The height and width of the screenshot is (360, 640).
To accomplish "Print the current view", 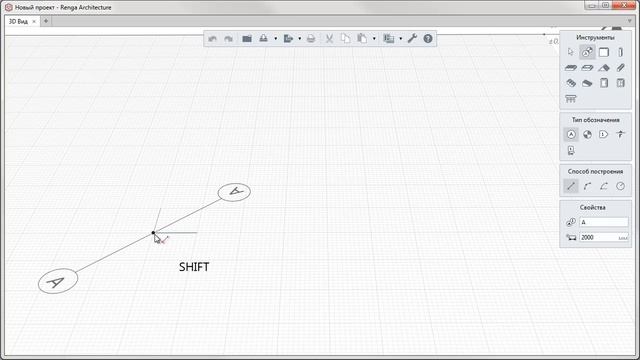I will (x=311, y=39).
